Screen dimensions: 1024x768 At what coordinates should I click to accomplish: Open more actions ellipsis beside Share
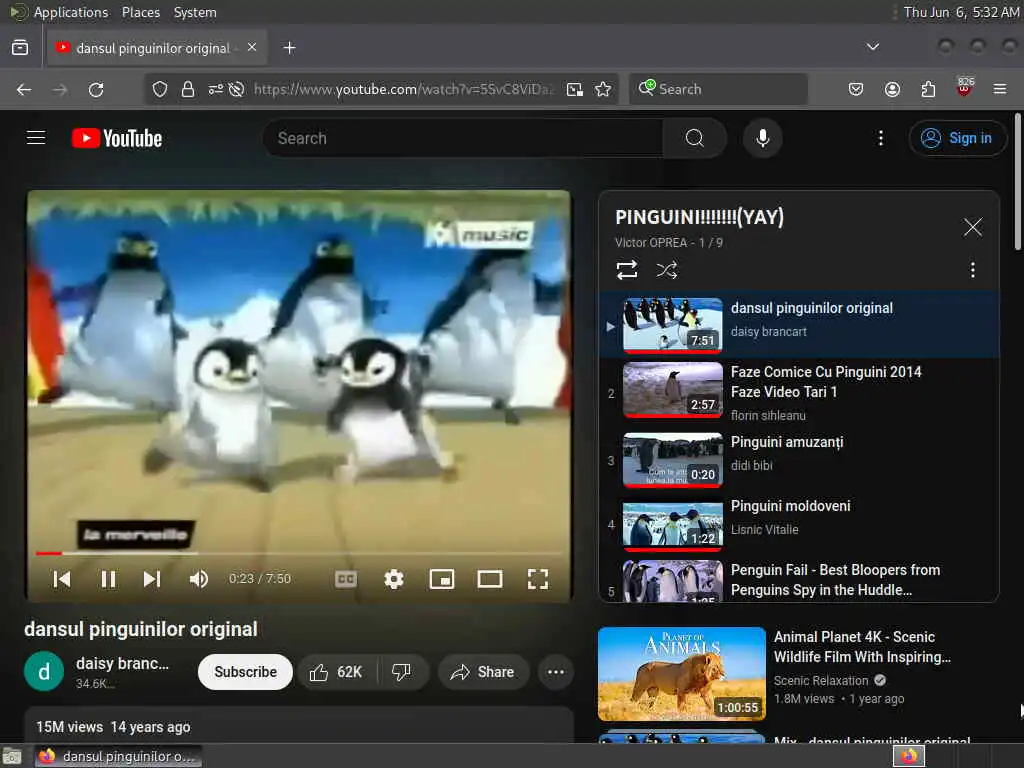pyautogui.click(x=556, y=672)
